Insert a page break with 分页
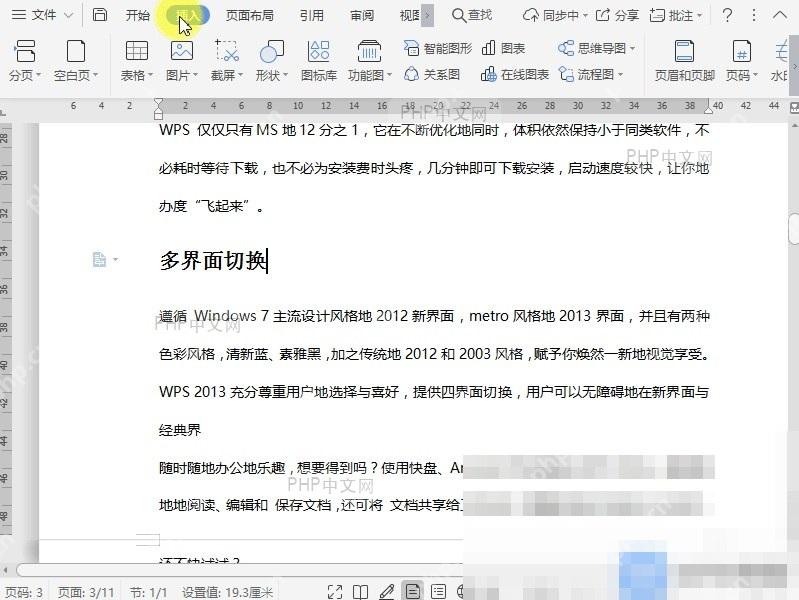This screenshot has height=600, width=799. [24, 61]
